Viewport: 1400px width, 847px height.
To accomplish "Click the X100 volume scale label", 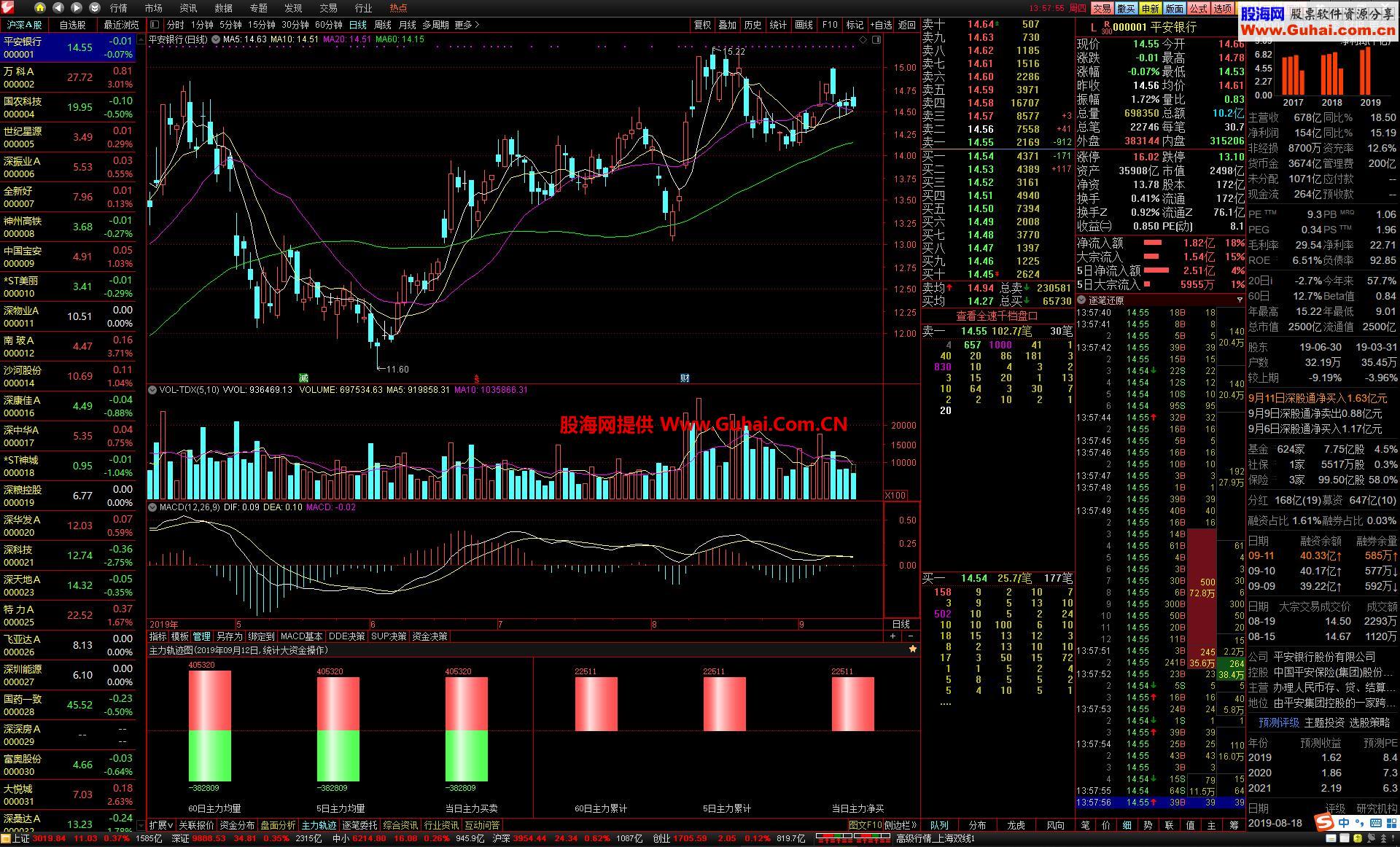I will click(895, 496).
